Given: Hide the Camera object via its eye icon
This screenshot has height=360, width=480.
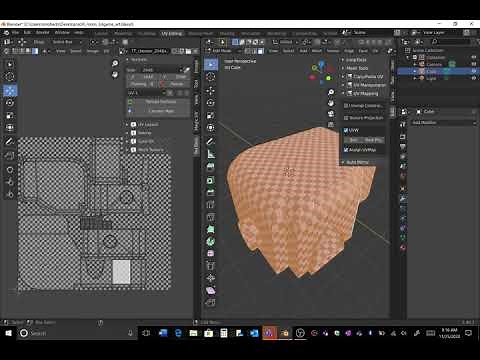Looking at the screenshot, I should tap(474, 64).
